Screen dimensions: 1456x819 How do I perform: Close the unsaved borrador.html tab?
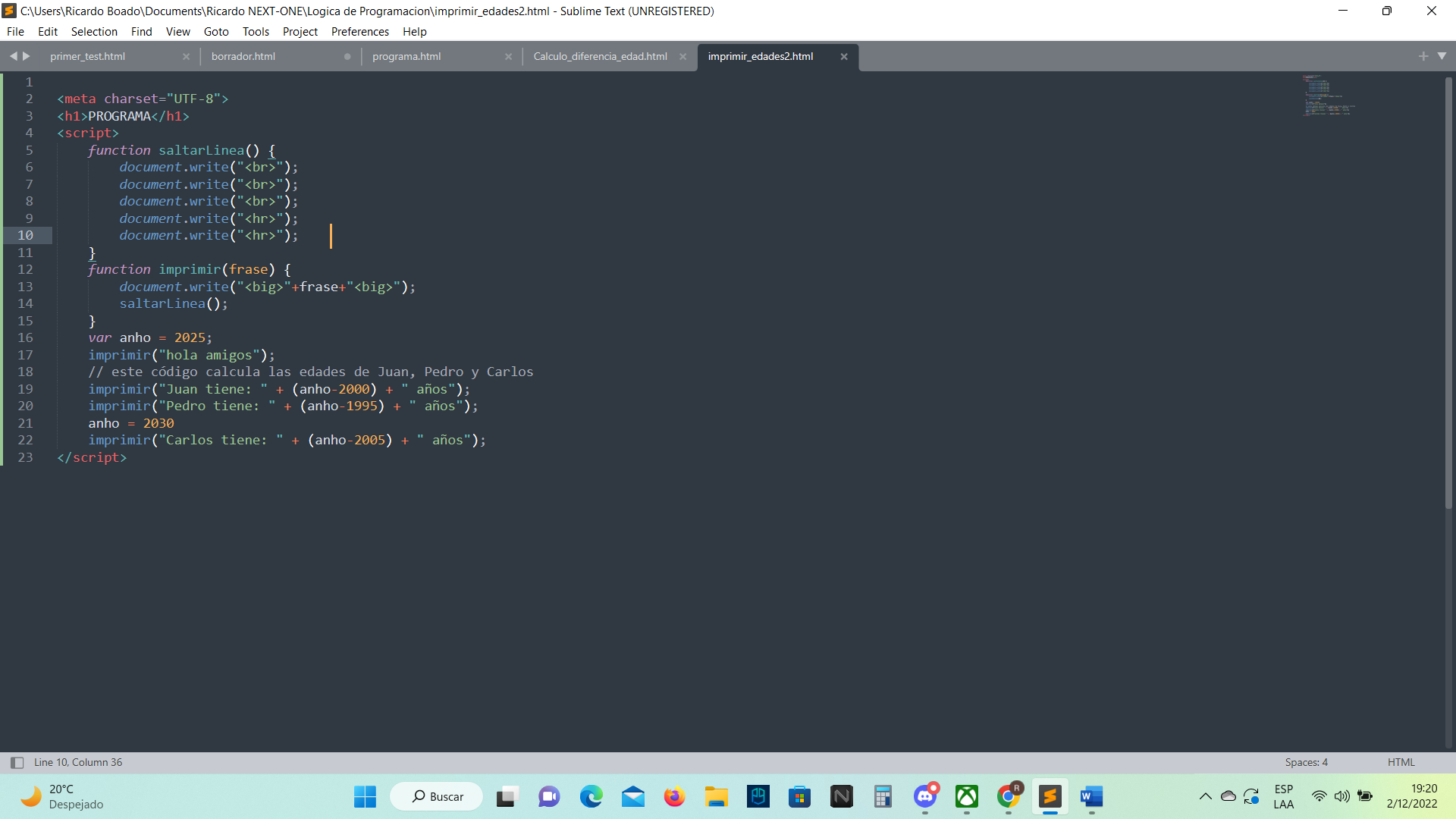347,56
